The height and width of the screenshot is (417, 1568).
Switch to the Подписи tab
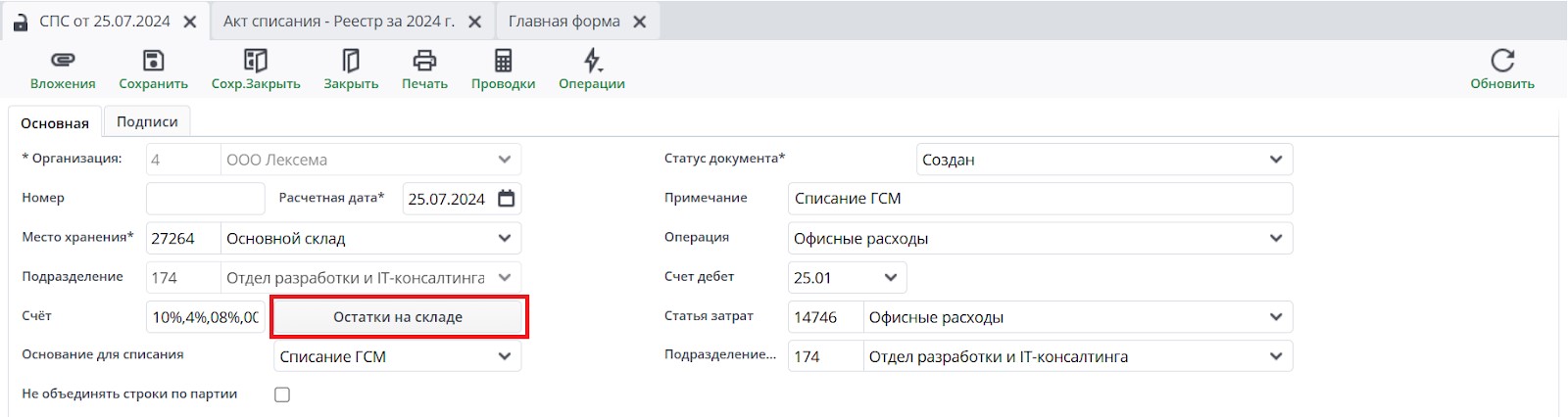coord(147,121)
